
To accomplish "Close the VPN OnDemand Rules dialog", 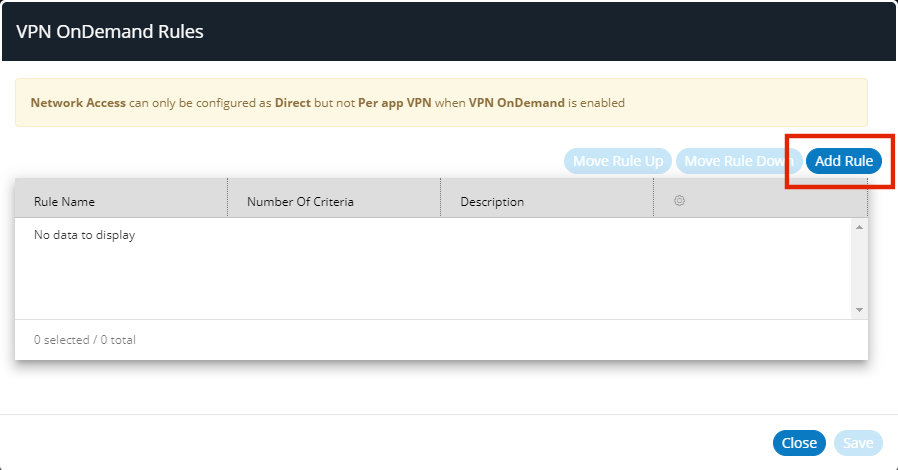I will click(x=798, y=443).
